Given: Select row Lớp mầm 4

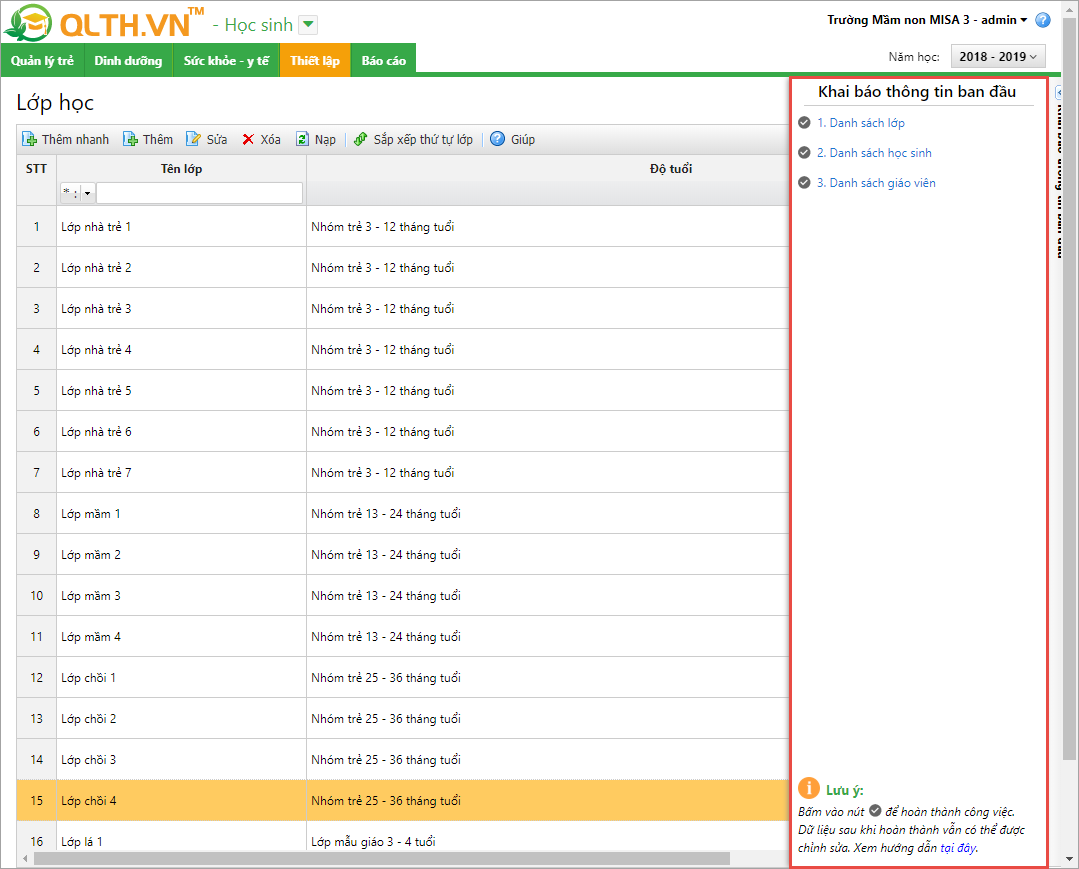Looking at the screenshot, I should click(403, 636).
